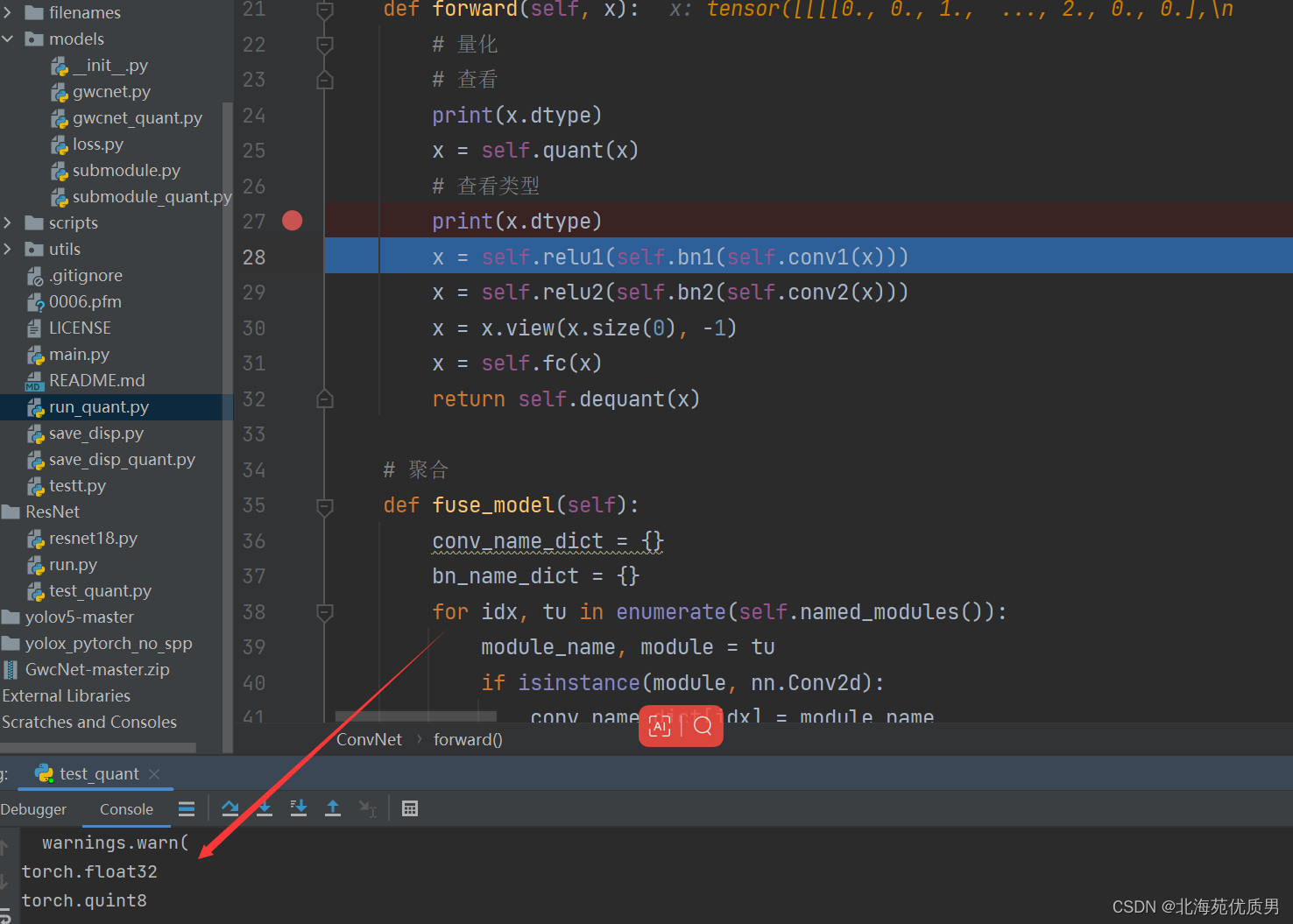Click the editor horizontal scrollbar
The width and height of the screenshot is (1293, 924).
point(416,716)
